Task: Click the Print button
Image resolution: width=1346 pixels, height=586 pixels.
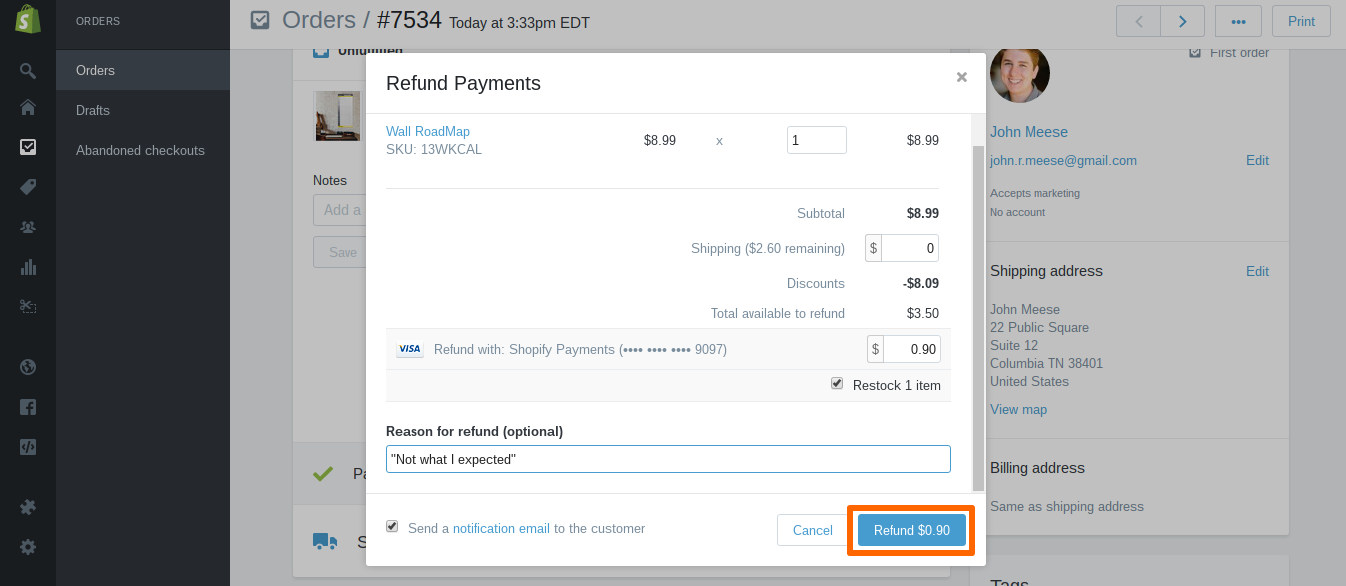Action: point(1301,21)
